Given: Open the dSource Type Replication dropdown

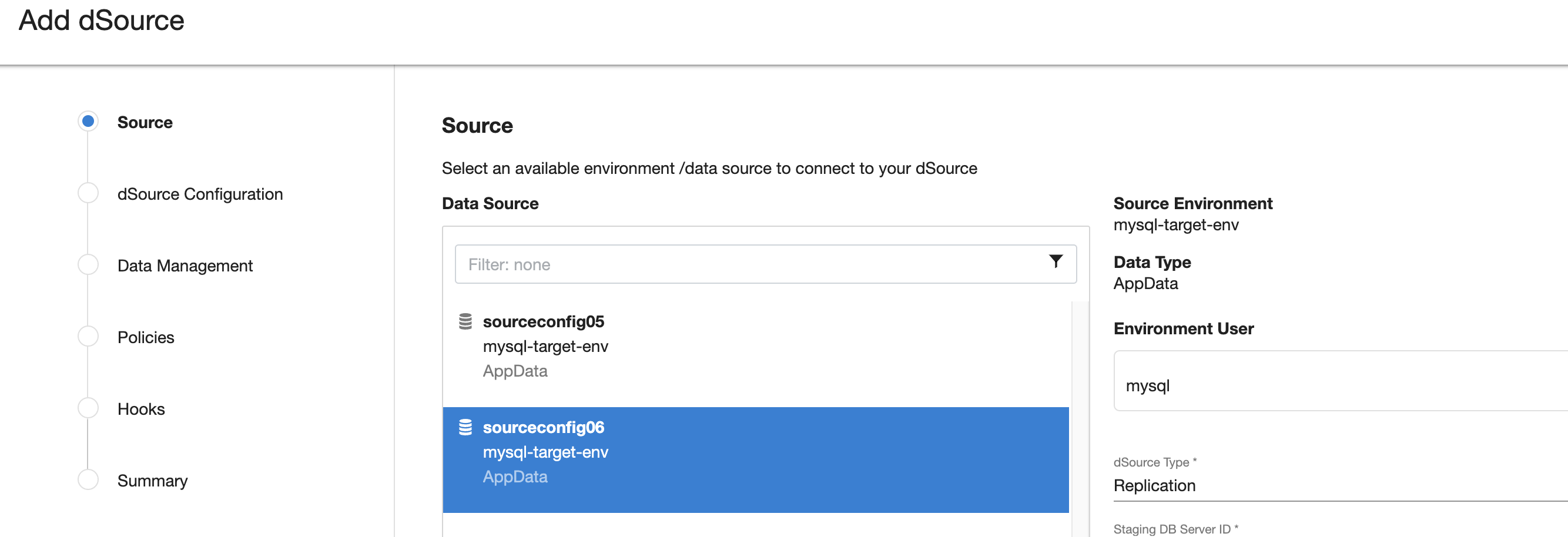Looking at the screenshot, I should [1339, 485].
